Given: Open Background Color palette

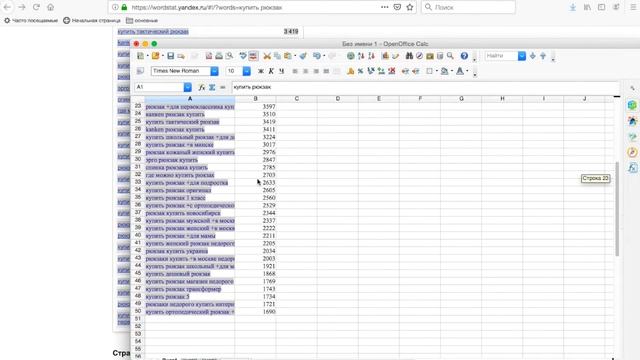Looking at the screenshot, I should [444, 71].
